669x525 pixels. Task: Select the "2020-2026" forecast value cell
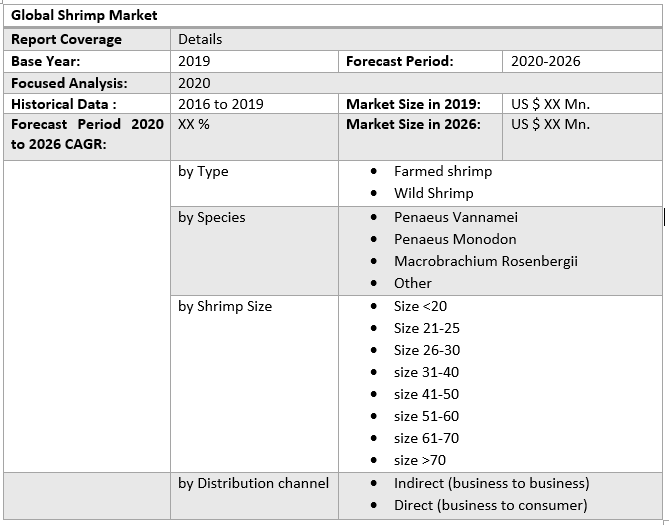(545, 61)
